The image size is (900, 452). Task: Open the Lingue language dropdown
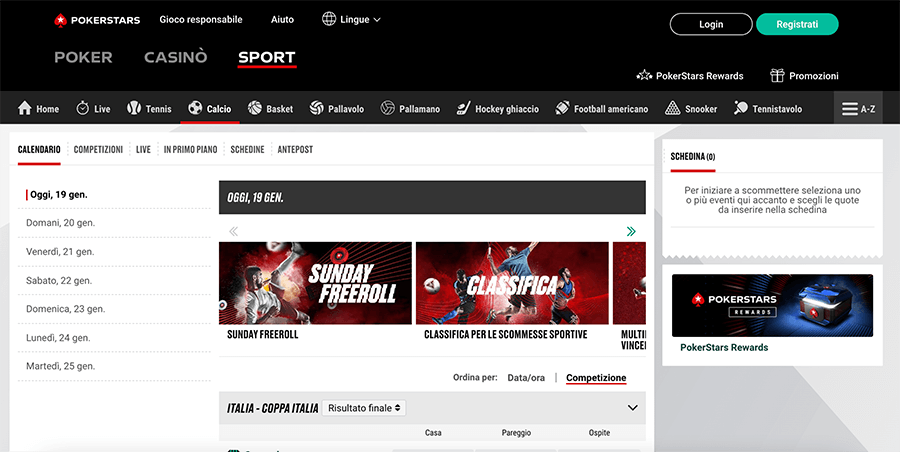click(x=352, y=20)
